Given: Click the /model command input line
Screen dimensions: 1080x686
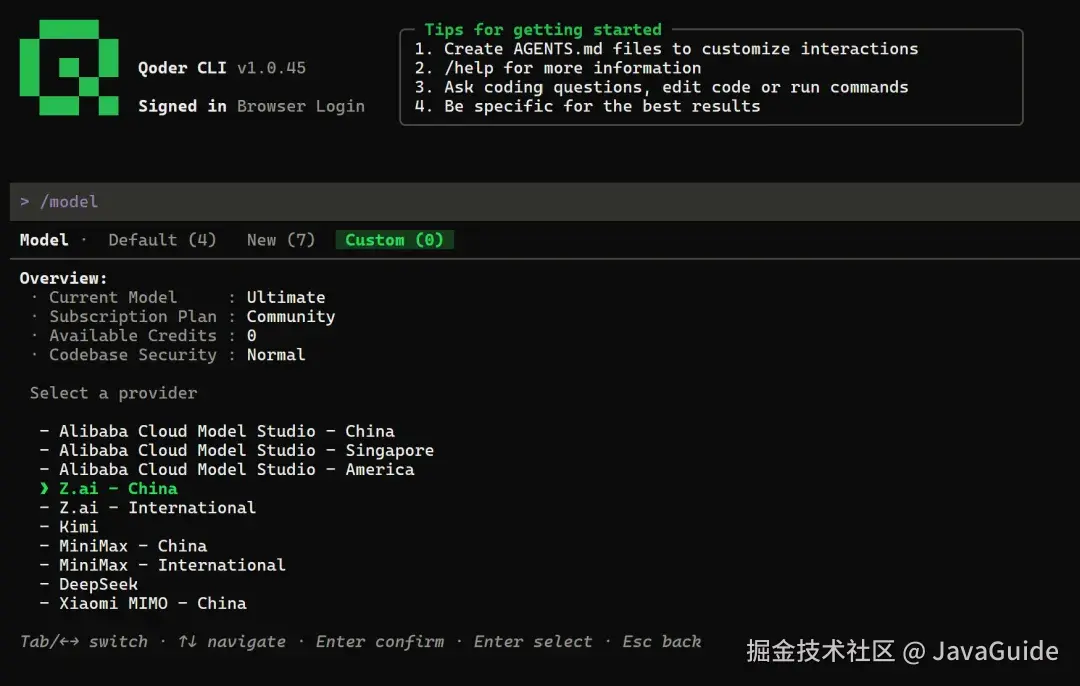Looking at the screenshot, I should [x=545, y=202].
